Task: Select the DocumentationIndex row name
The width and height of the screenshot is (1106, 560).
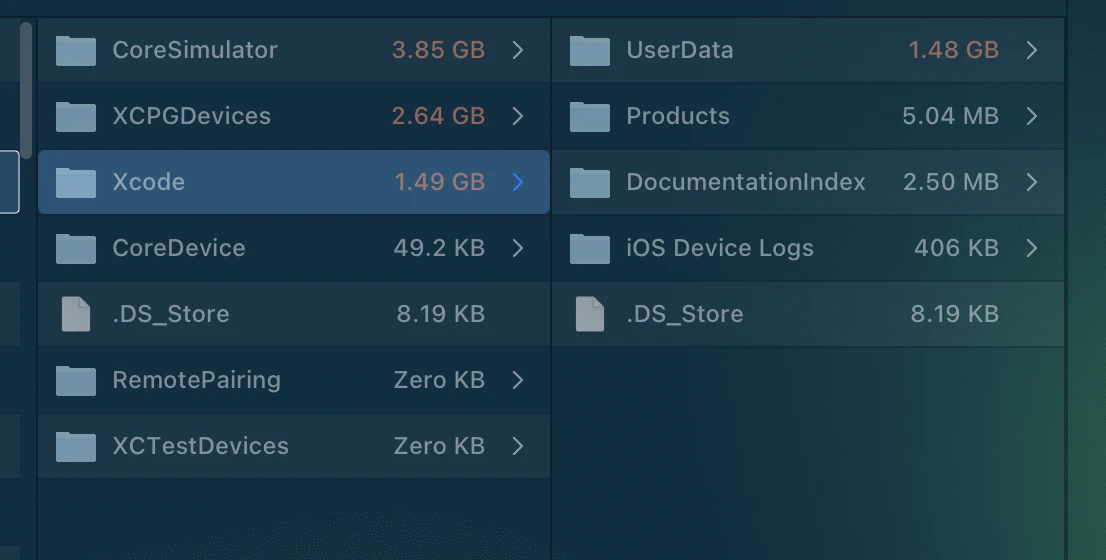Action: [746, 182]
